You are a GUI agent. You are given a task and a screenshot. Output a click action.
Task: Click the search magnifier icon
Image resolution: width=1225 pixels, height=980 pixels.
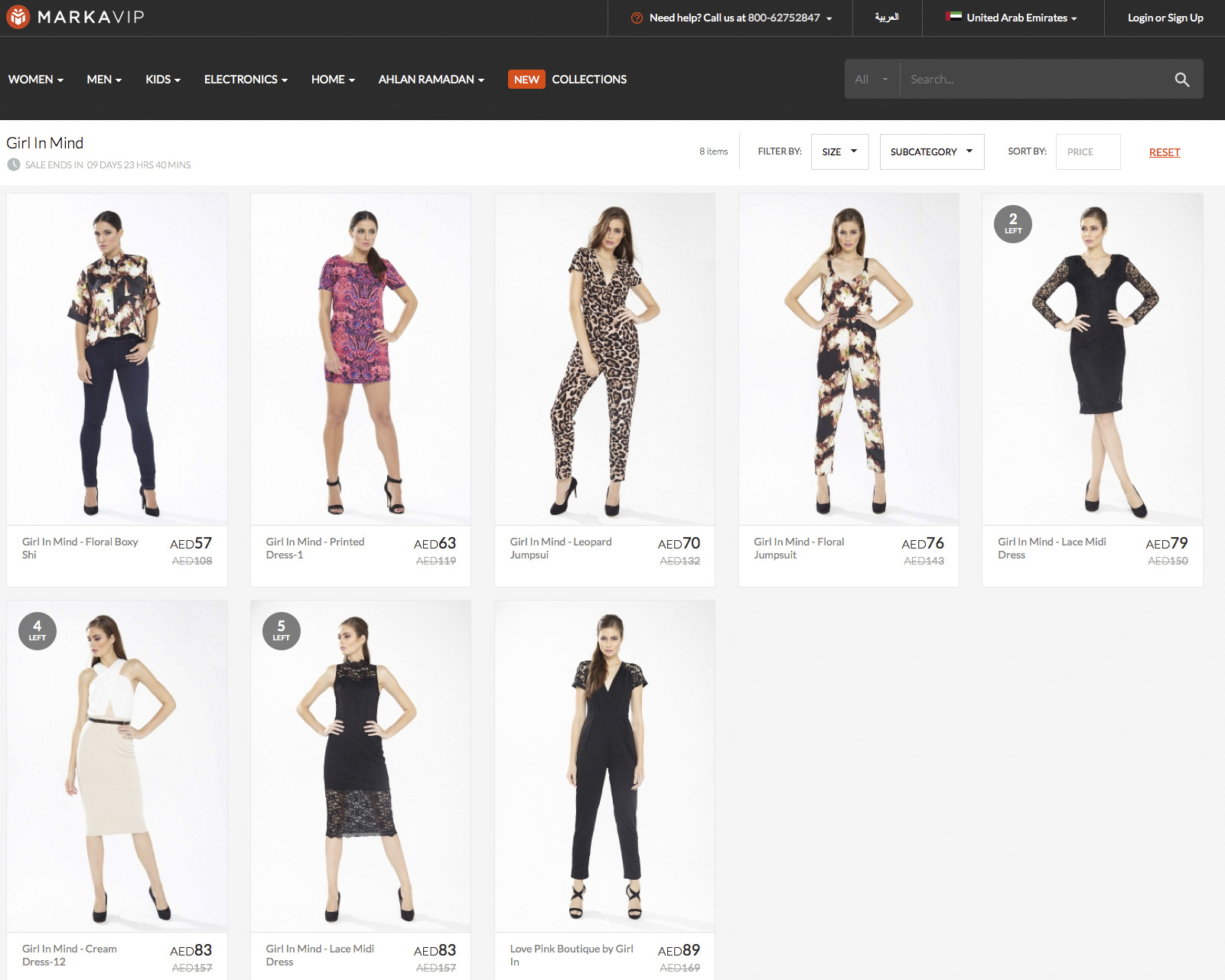(x=1181, y=80)
